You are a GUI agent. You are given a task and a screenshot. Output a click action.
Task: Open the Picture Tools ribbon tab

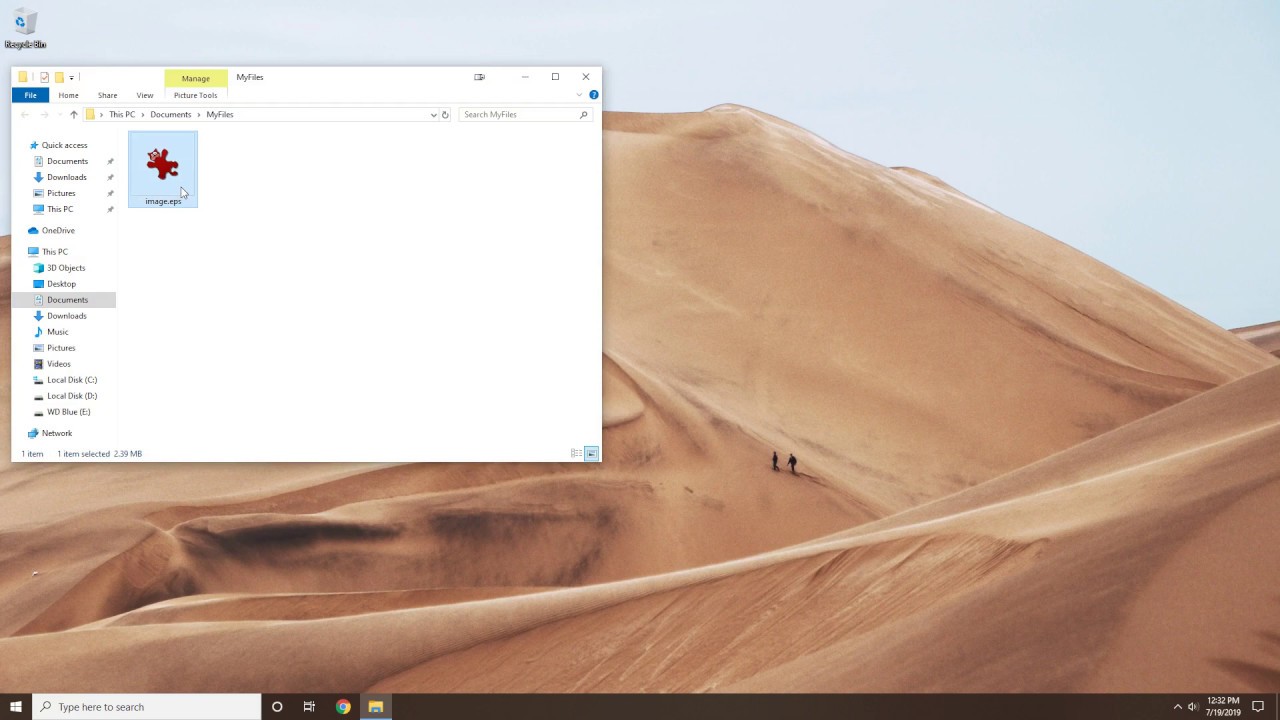coord(195,95)
